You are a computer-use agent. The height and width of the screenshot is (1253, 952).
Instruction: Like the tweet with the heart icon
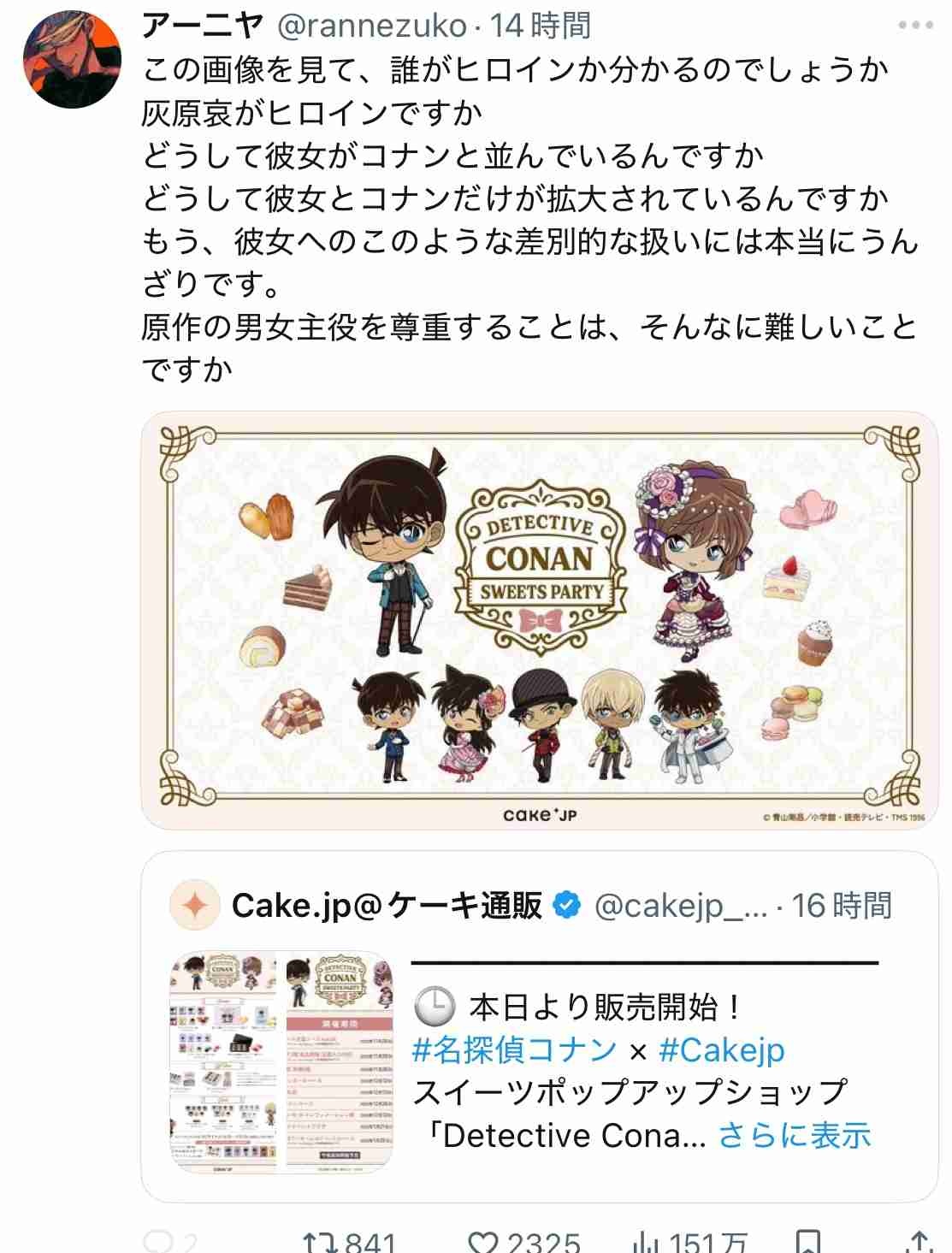484,1242
